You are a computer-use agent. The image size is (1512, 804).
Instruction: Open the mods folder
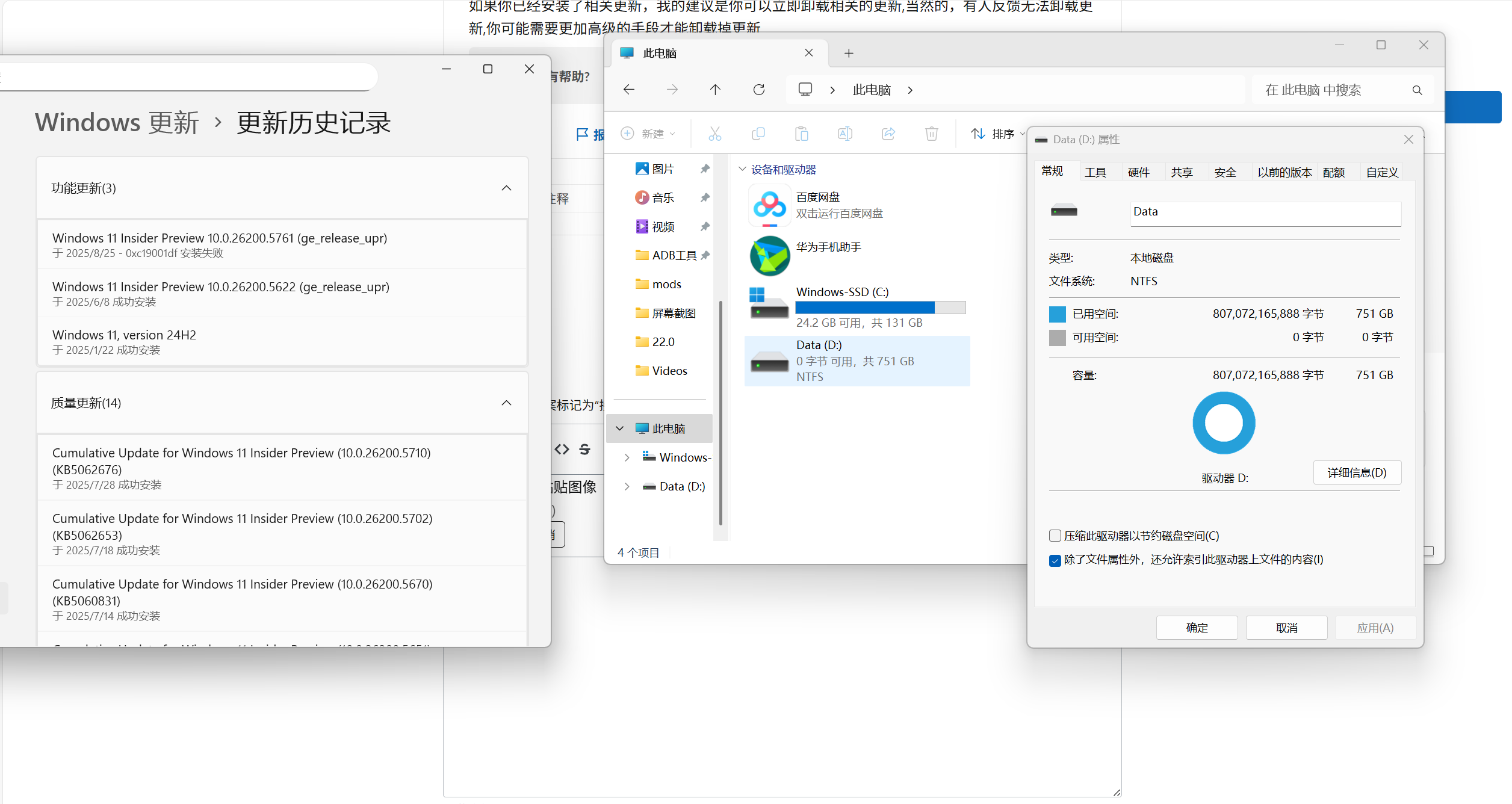point(658,284)
